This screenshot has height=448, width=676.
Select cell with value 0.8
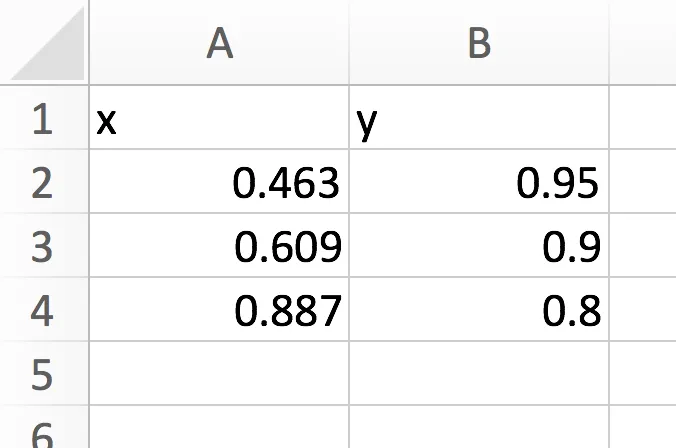click(x=479, y=309)
